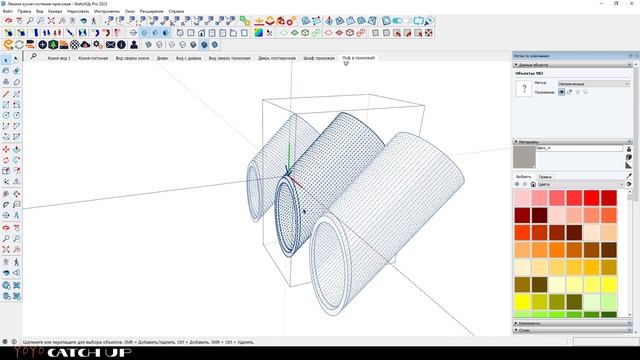Viewport: 640px width, 360px height.
Task: Toggle X-ray style in second toolbar row
Action: [144, 33]
